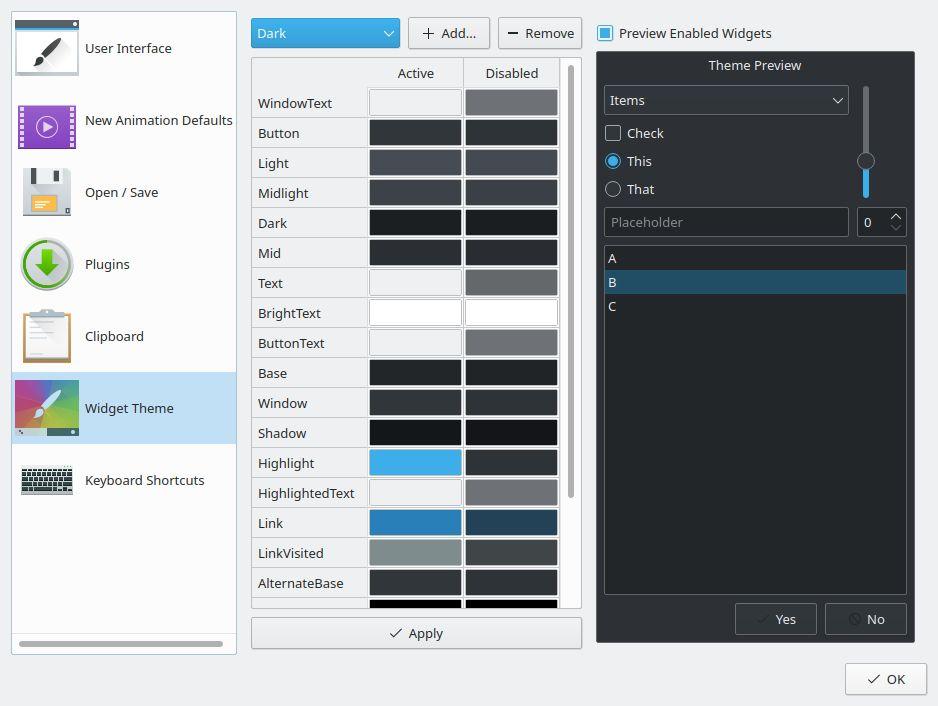The width and height of the screenshot is (938, 706).
Task: Click the OK button
Action: [886, 679]
